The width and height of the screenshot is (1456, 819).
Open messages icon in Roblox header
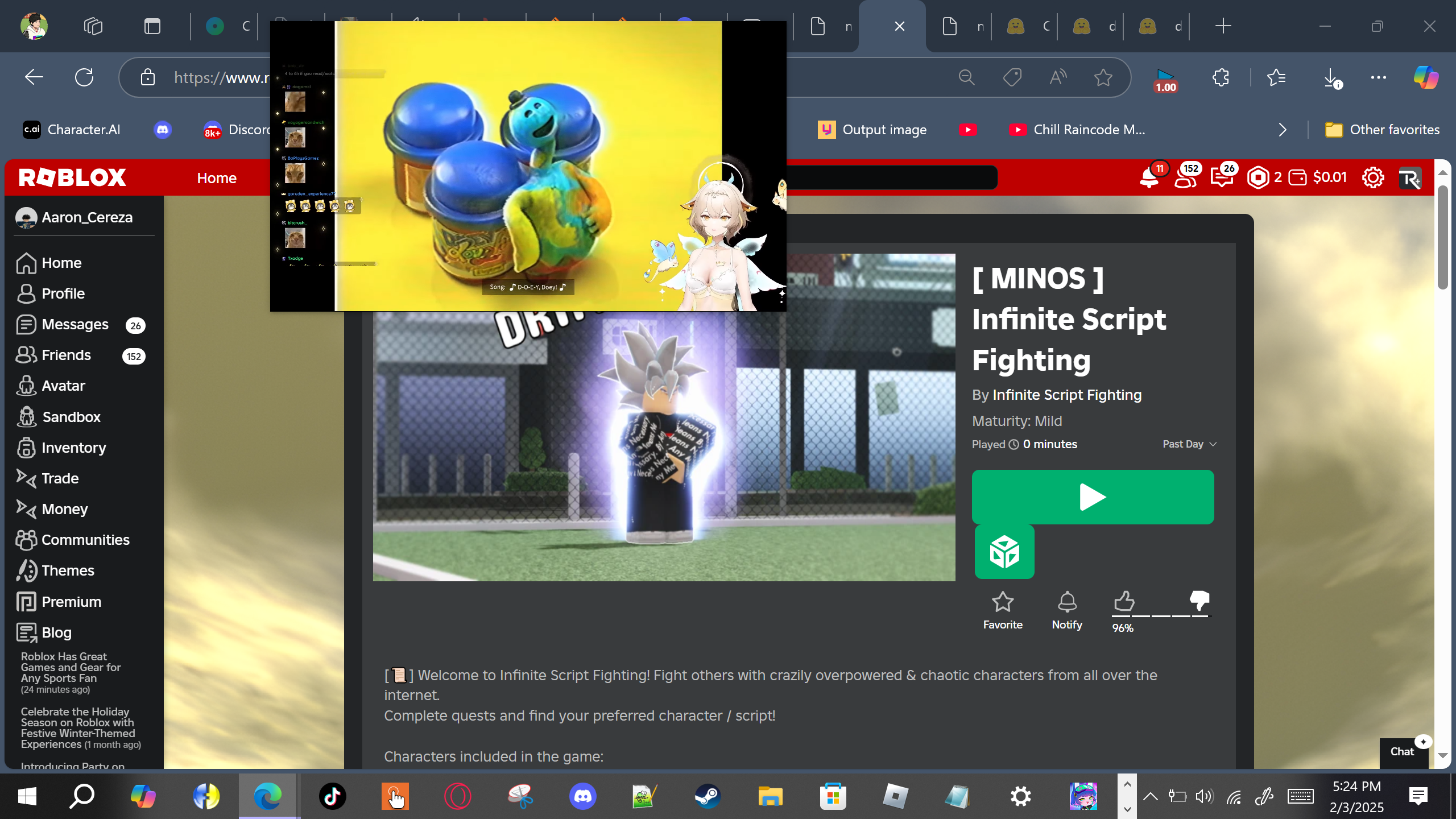tap(1221, 178)
